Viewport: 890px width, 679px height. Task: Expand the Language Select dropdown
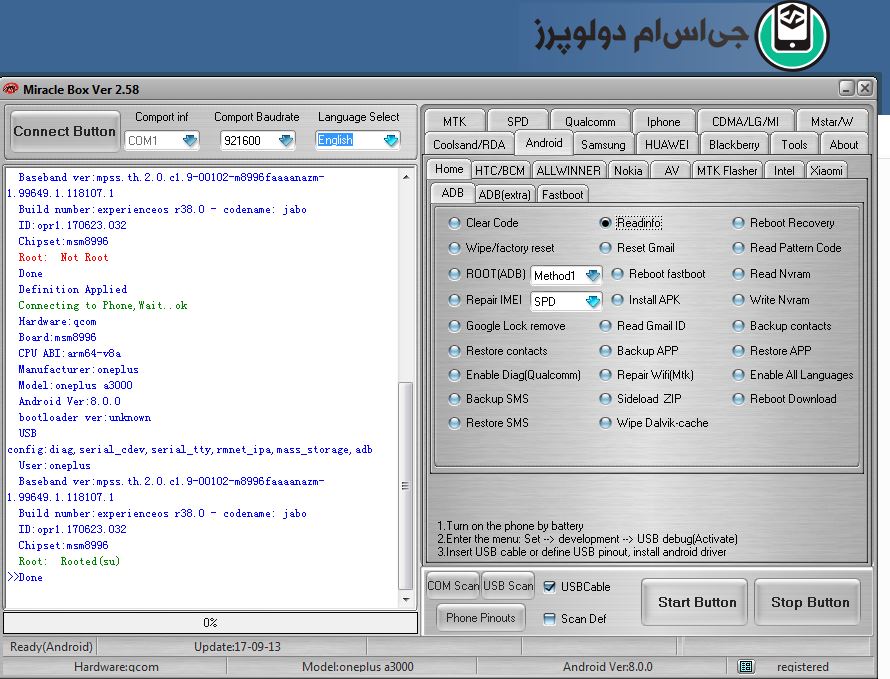tap(391, 140)
